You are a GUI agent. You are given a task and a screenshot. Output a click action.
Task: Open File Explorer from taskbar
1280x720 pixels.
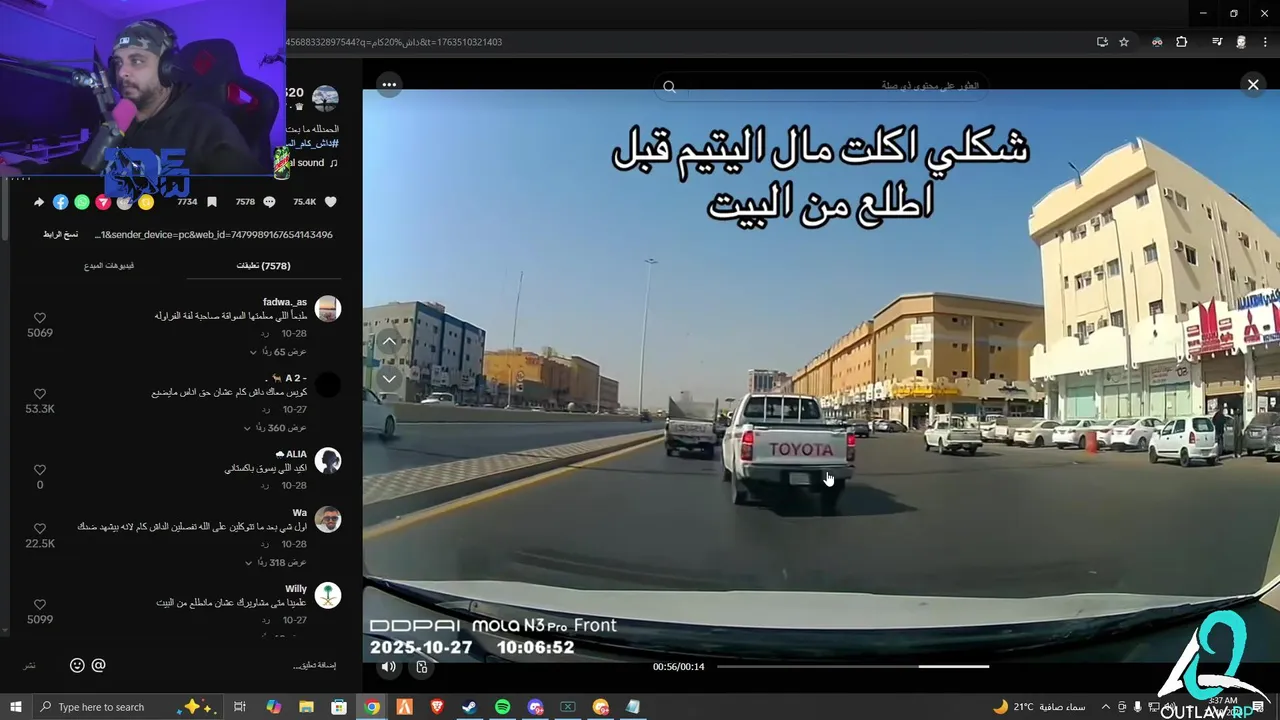306,707
